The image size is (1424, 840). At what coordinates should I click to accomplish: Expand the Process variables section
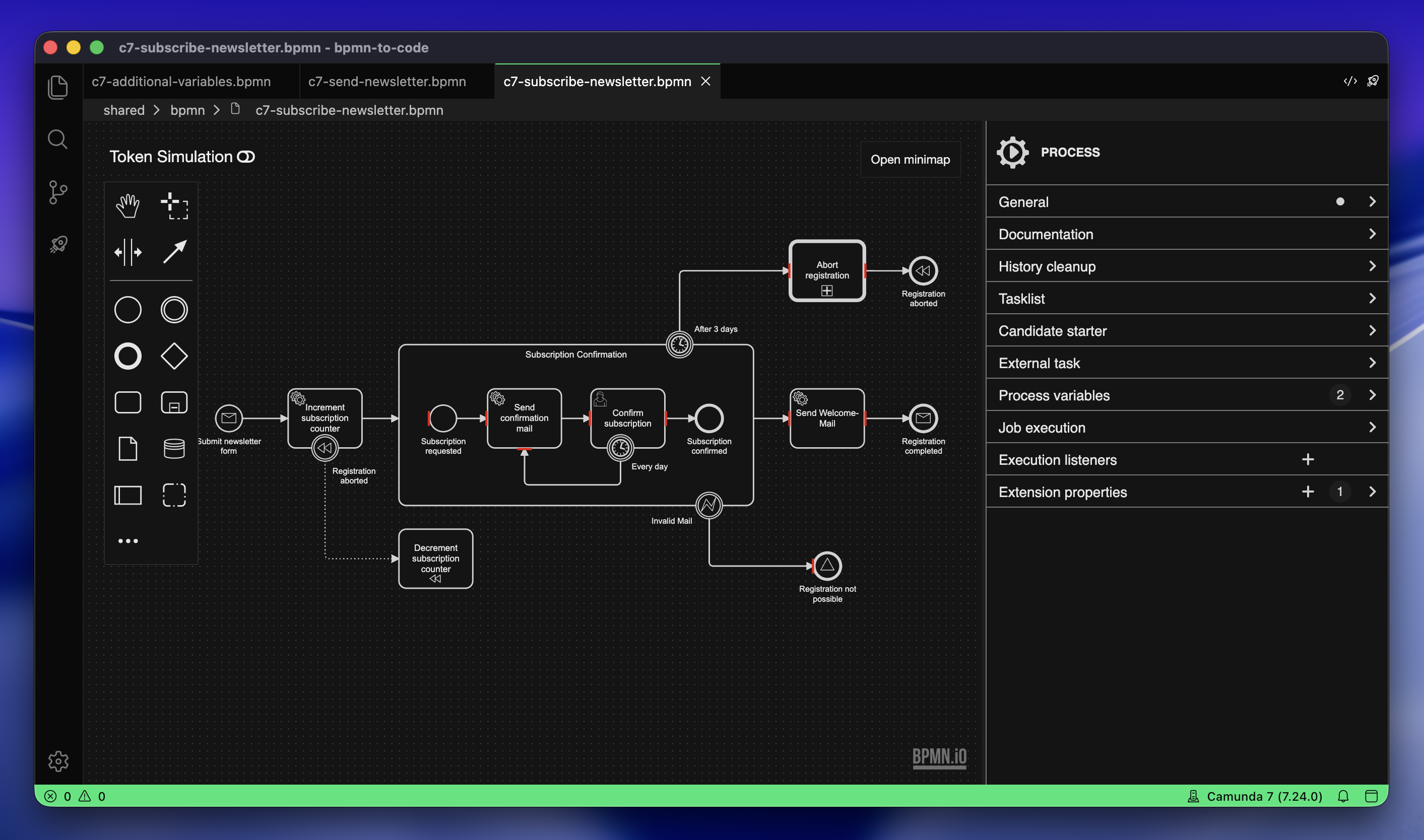tap(1187, 395)
